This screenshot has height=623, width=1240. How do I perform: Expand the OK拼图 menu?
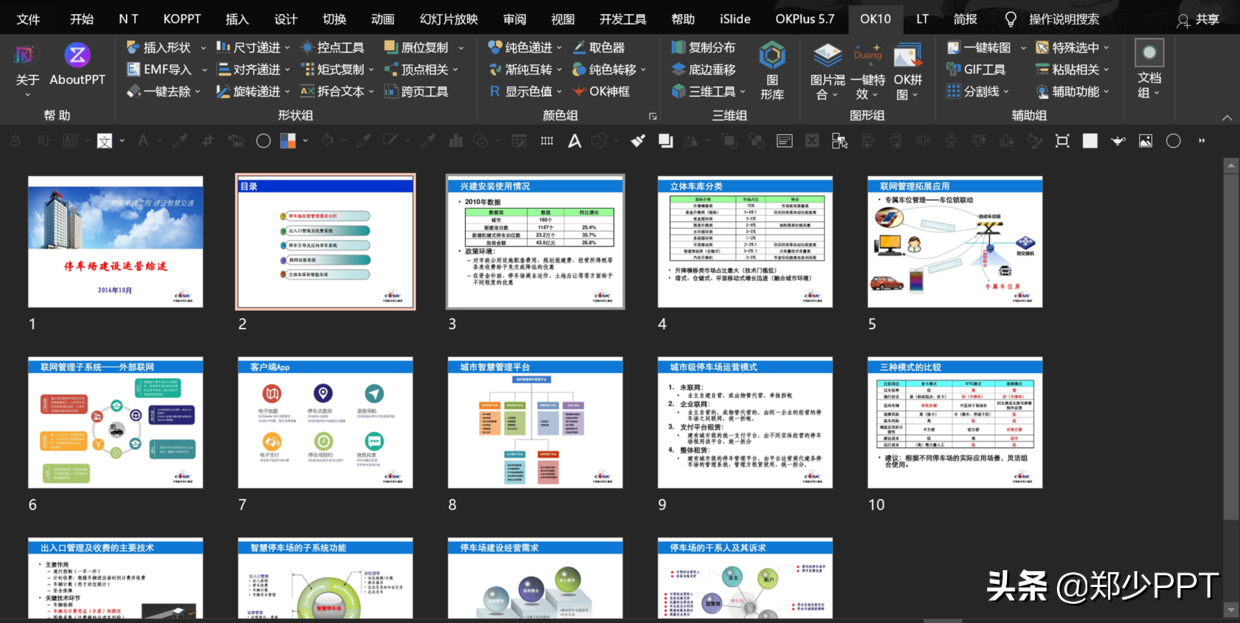[908, 72]
